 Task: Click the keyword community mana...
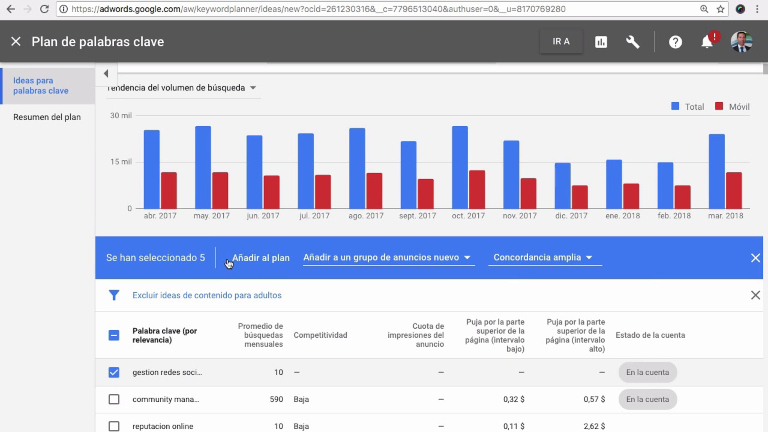point(166,399)
